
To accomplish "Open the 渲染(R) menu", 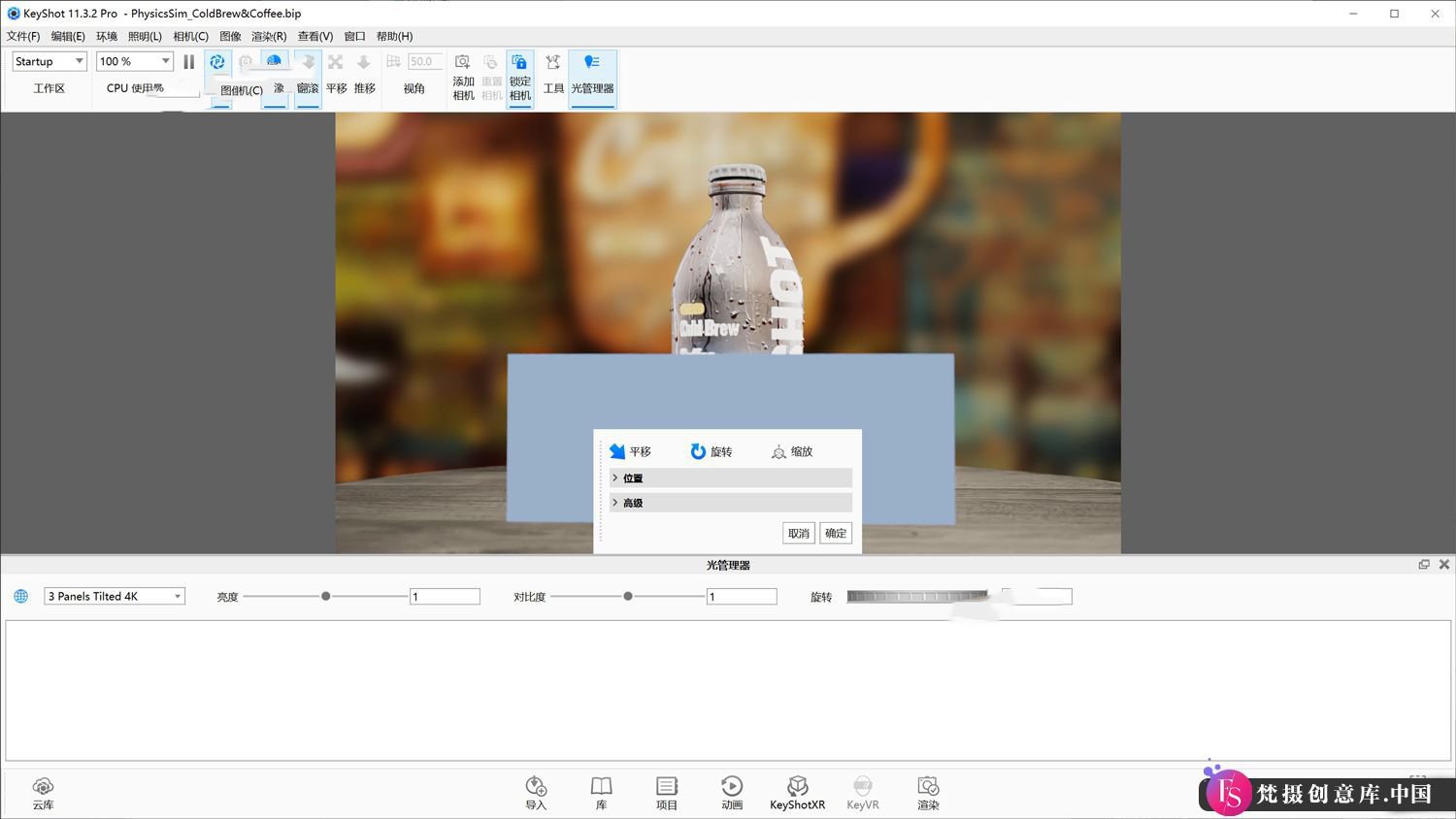I will tap(269, 36).
